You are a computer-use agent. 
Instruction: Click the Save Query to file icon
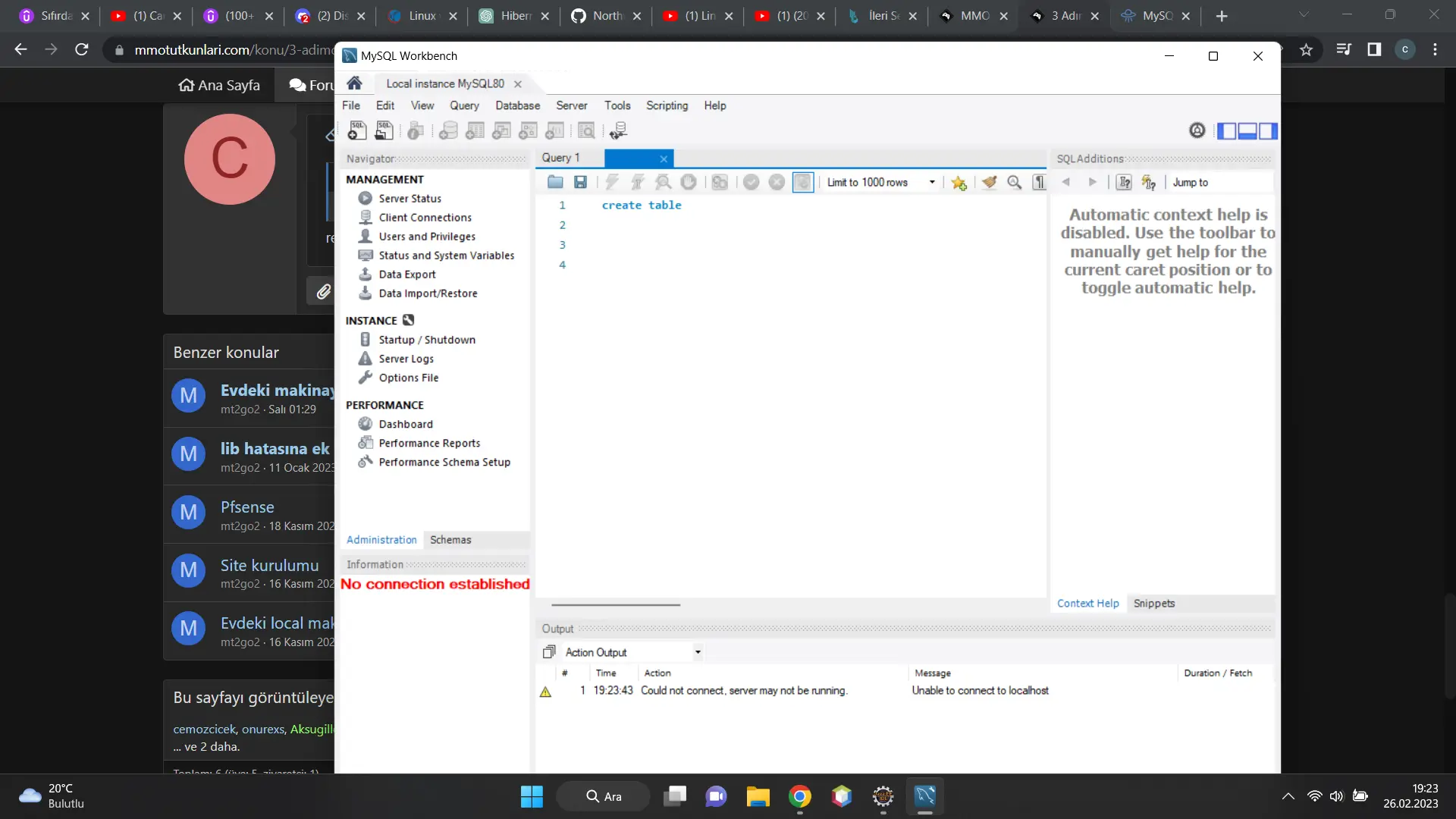[x=581, y=181]
